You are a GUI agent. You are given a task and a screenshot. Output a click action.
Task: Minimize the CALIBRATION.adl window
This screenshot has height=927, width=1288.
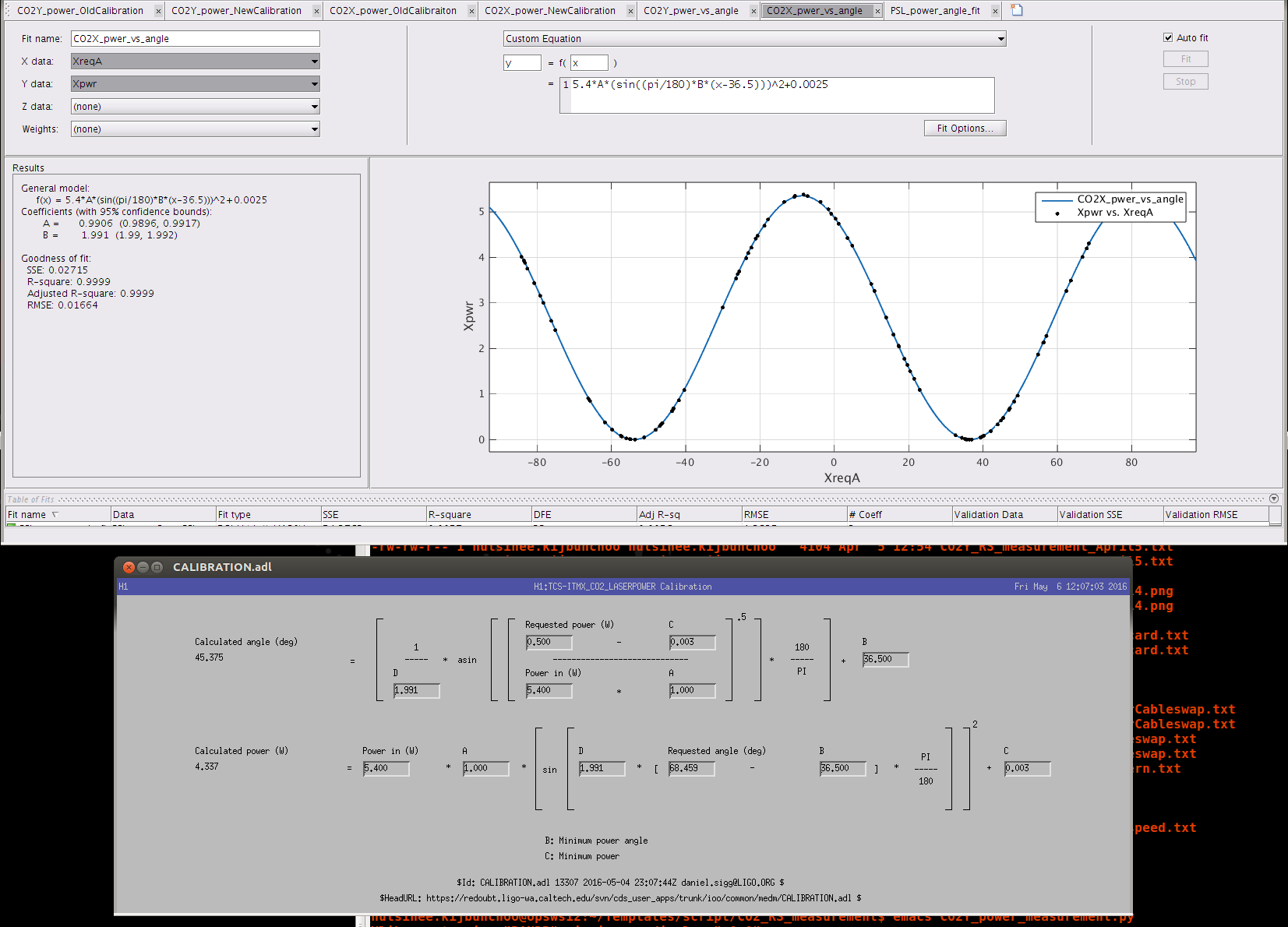143,567
